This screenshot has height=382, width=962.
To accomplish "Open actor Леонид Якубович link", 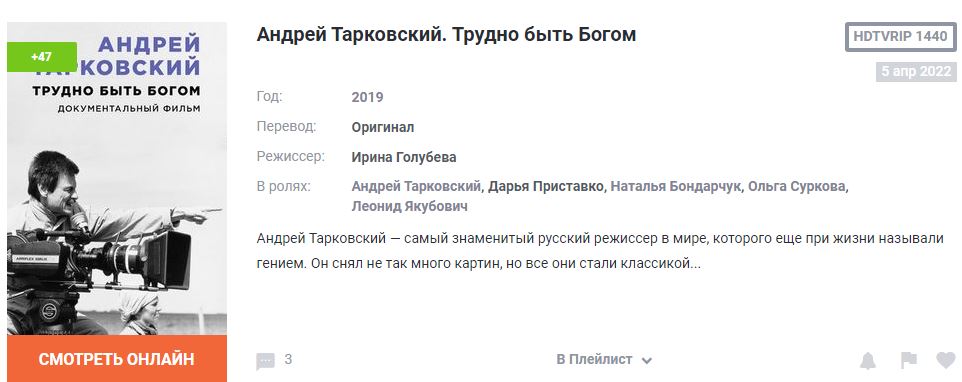I will [409, 206].
